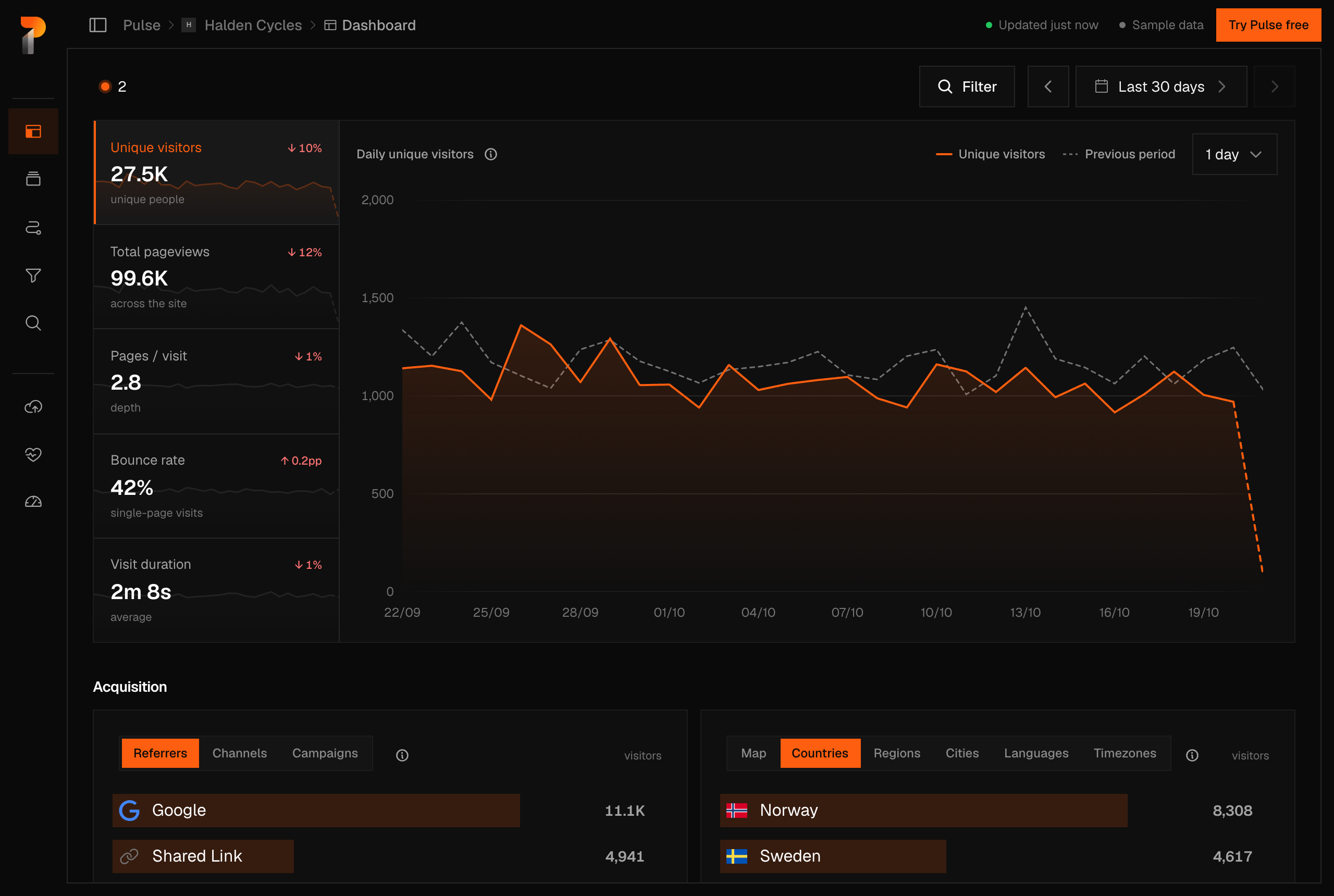Viewport: 1334px width, 896px height.
Task: Click the Updated just now status
Action: [1042, 25]
